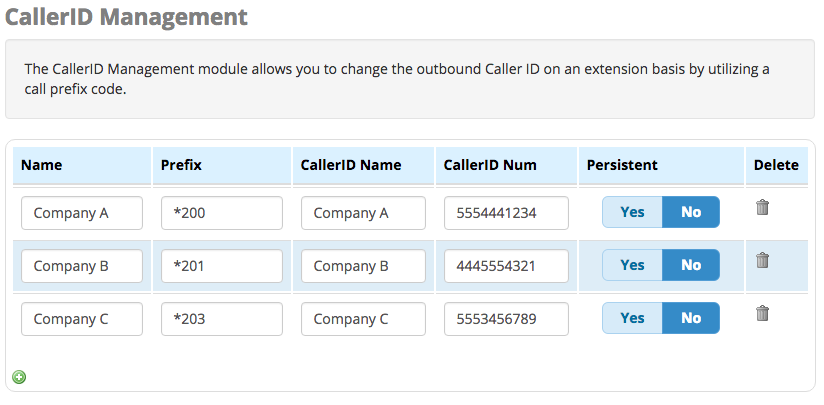Set Company B Persistent to No
824x405 pixels.
[691, 265]
